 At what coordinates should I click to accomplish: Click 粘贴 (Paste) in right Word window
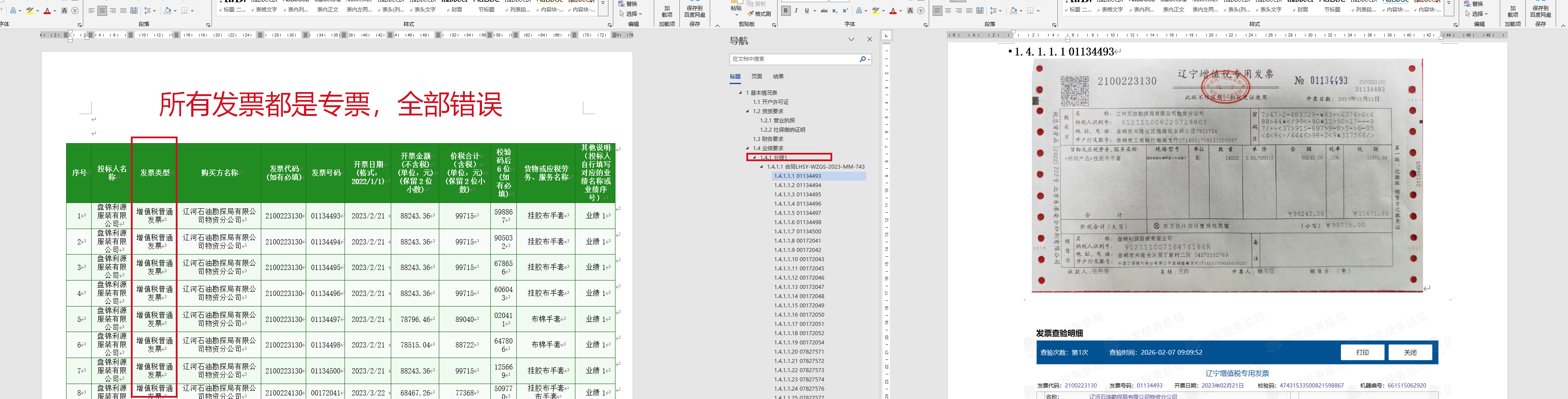(x=736, y=7)
